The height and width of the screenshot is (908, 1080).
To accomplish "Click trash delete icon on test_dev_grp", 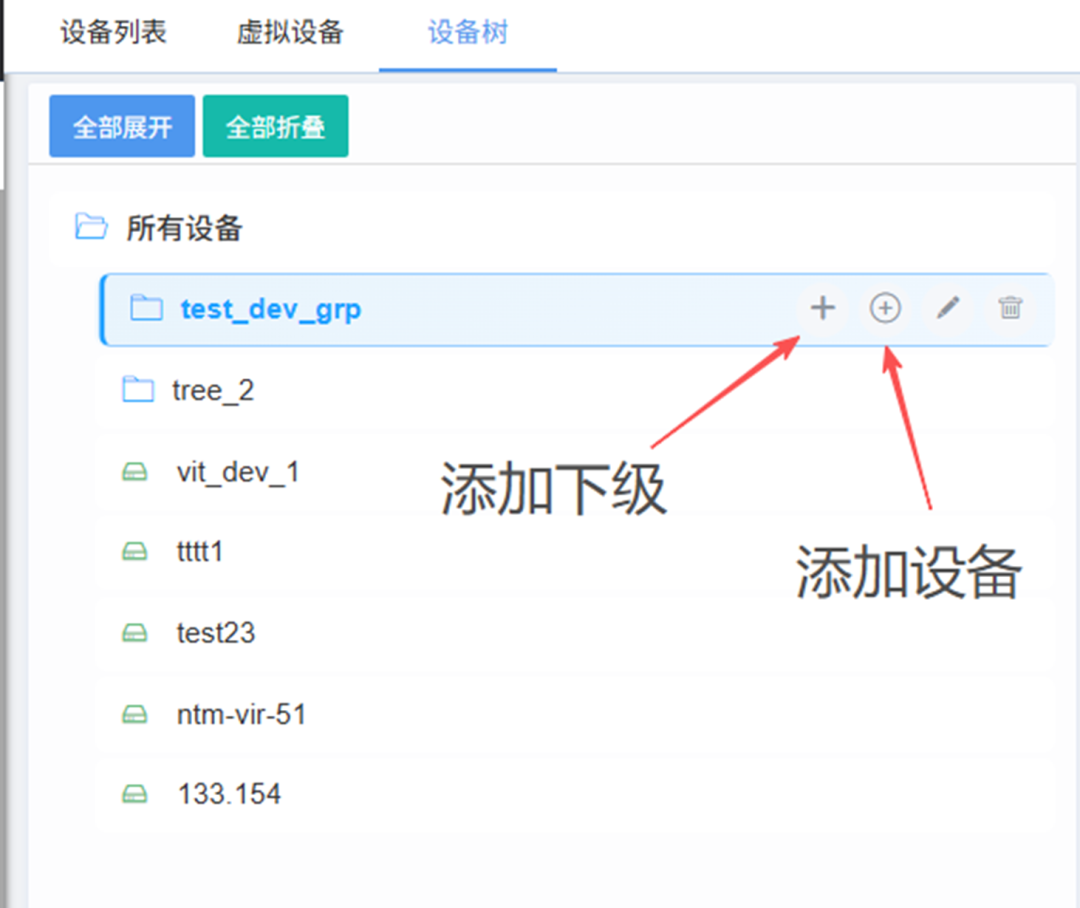I will pyautogui.click(x=1010, y=308).
